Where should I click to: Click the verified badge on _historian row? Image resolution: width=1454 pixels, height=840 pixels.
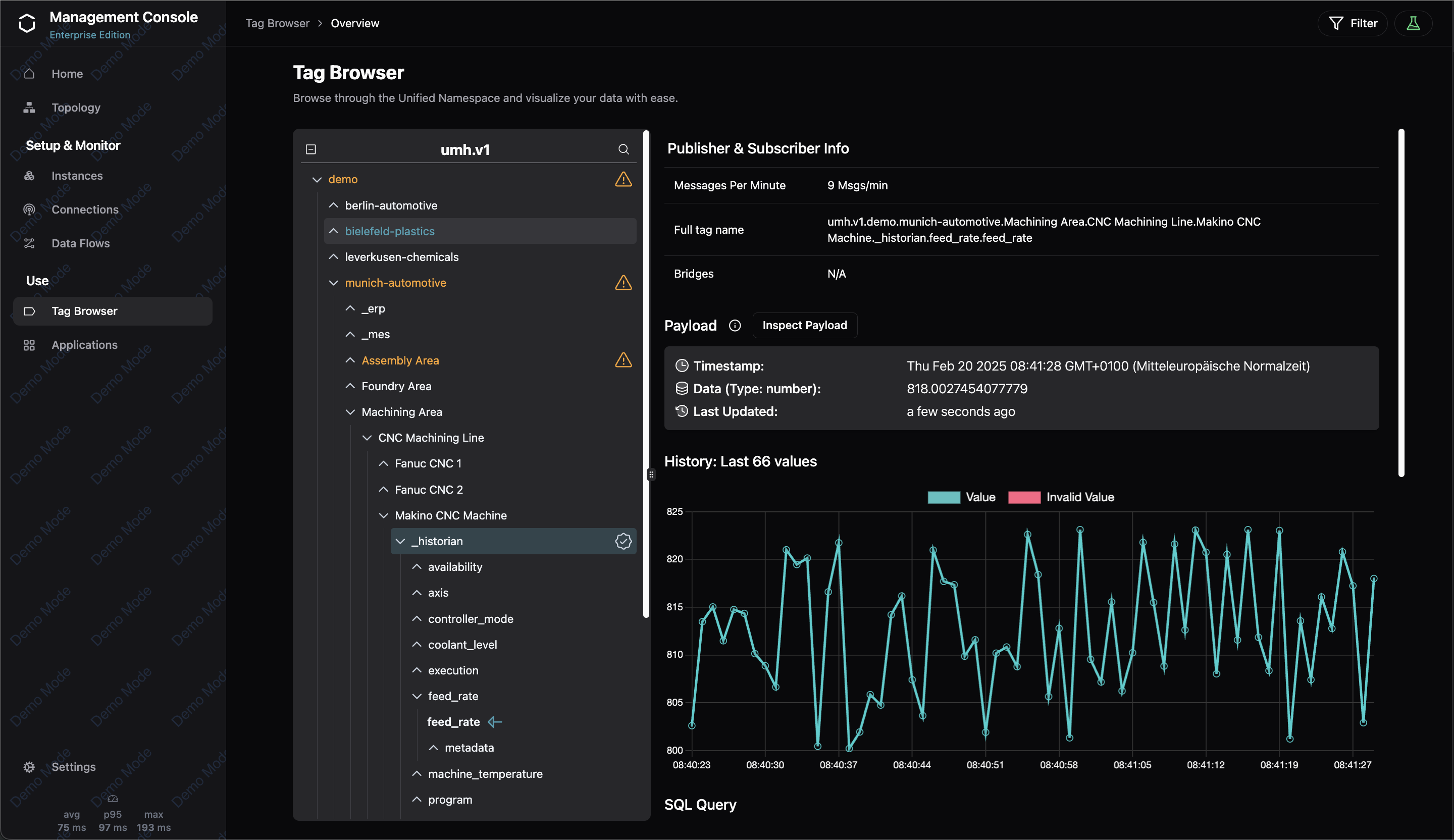point(623,541)
